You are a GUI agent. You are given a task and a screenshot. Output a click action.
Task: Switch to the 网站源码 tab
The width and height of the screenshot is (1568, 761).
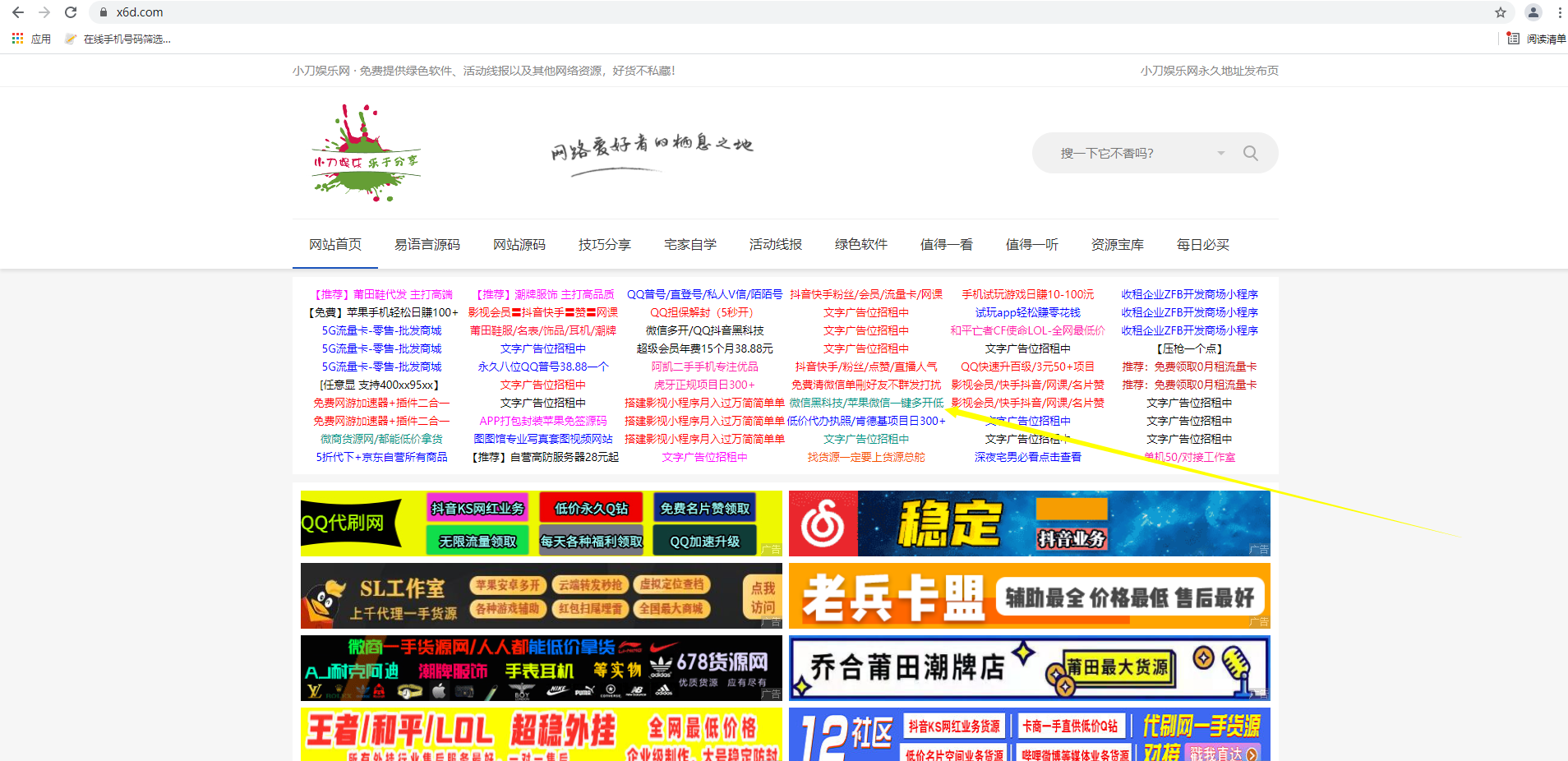pos(519,244)
